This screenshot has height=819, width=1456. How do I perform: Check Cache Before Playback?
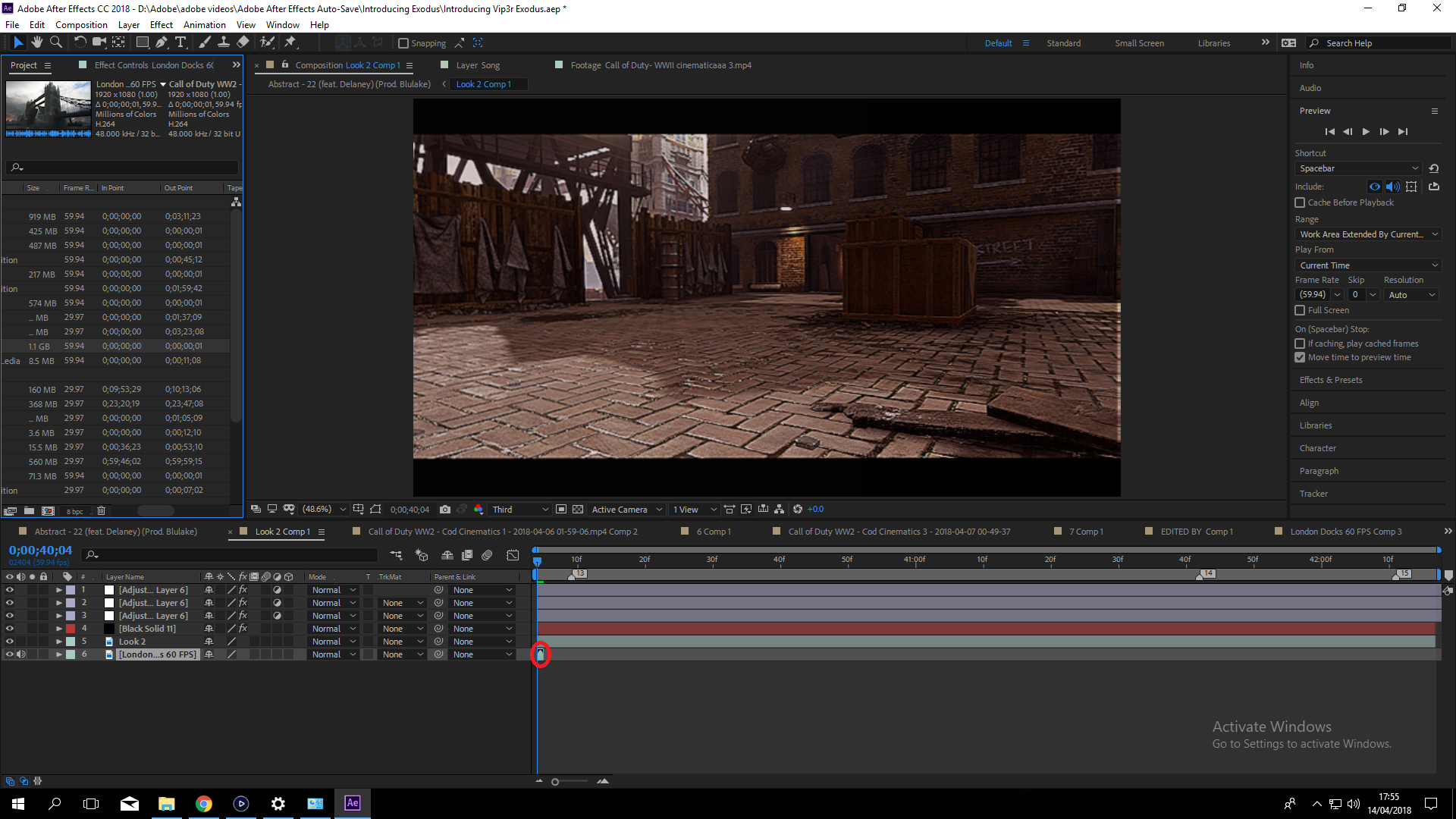coord(1300,202)
